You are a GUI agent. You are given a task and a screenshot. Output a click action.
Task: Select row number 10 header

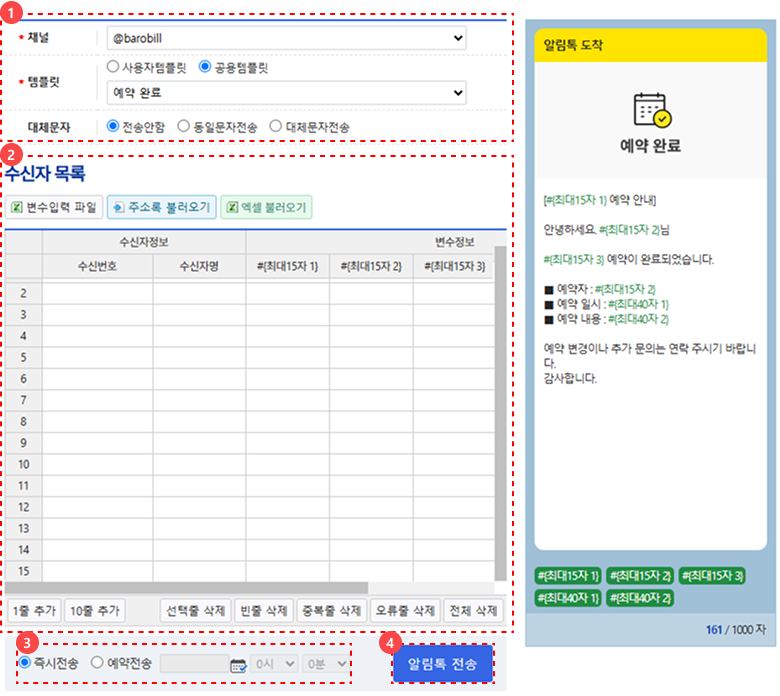pos(23,465)
